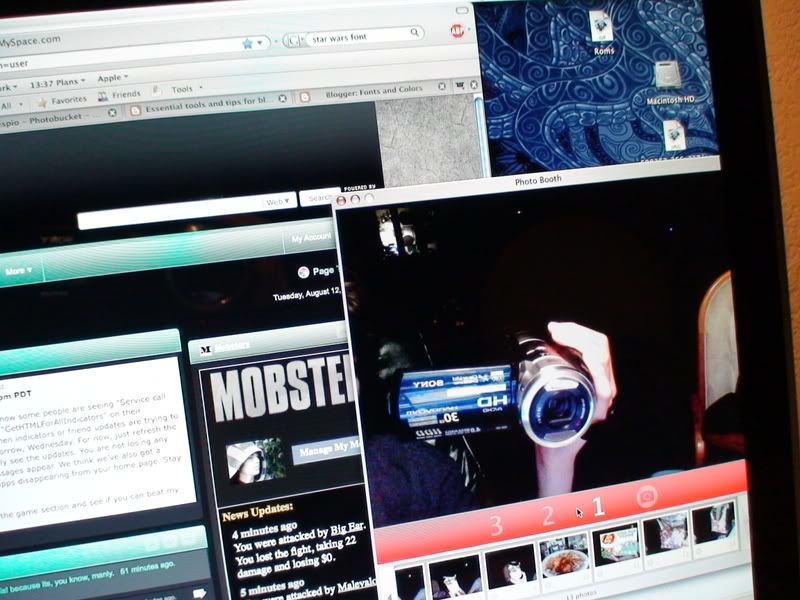Click the Manage My Mob button

pyautogui.click(x=326, y=451)
